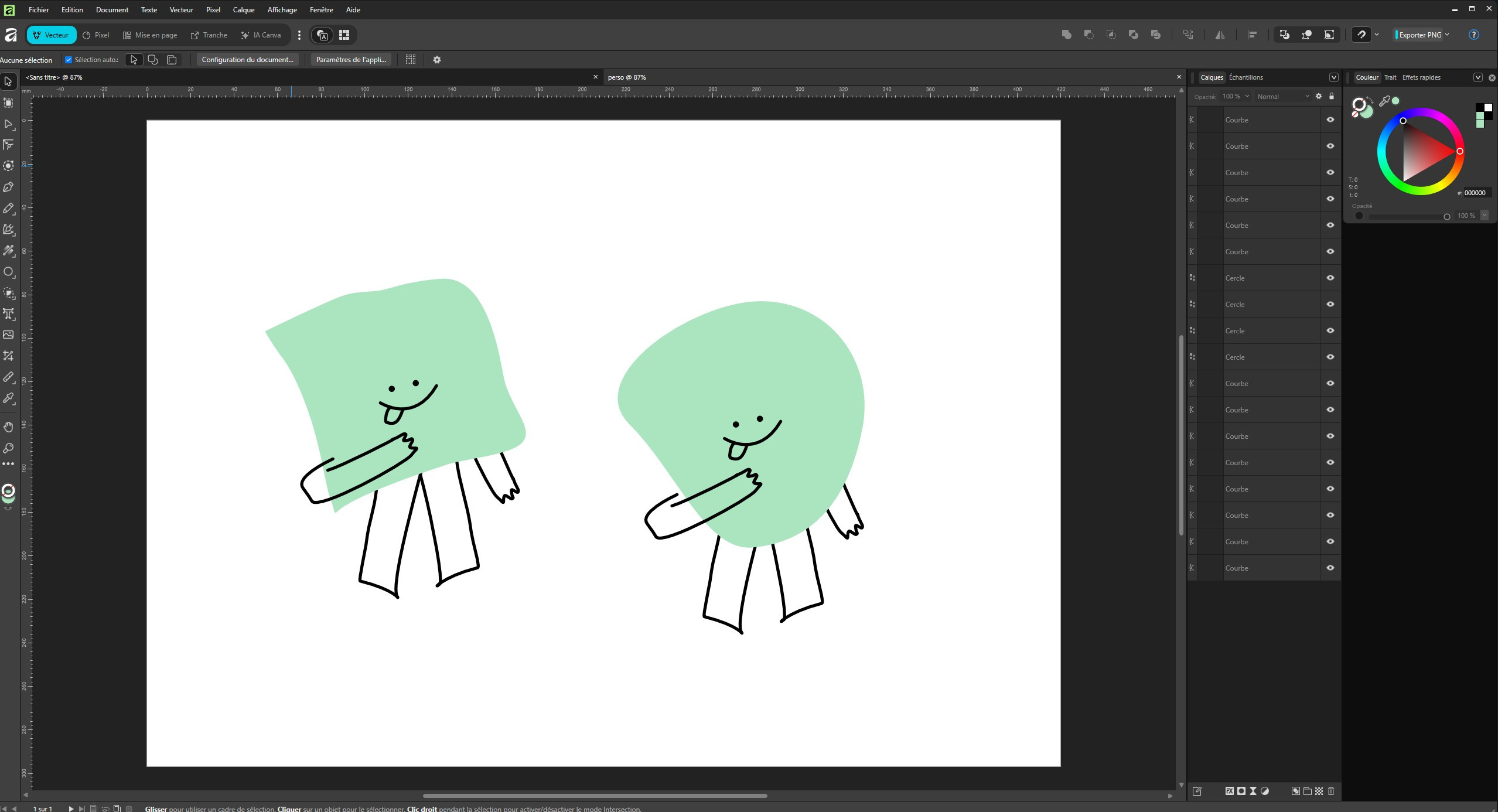Open the IA Canva studio
This screenshot has width=1498, height=812.
(x=261, y=35)
